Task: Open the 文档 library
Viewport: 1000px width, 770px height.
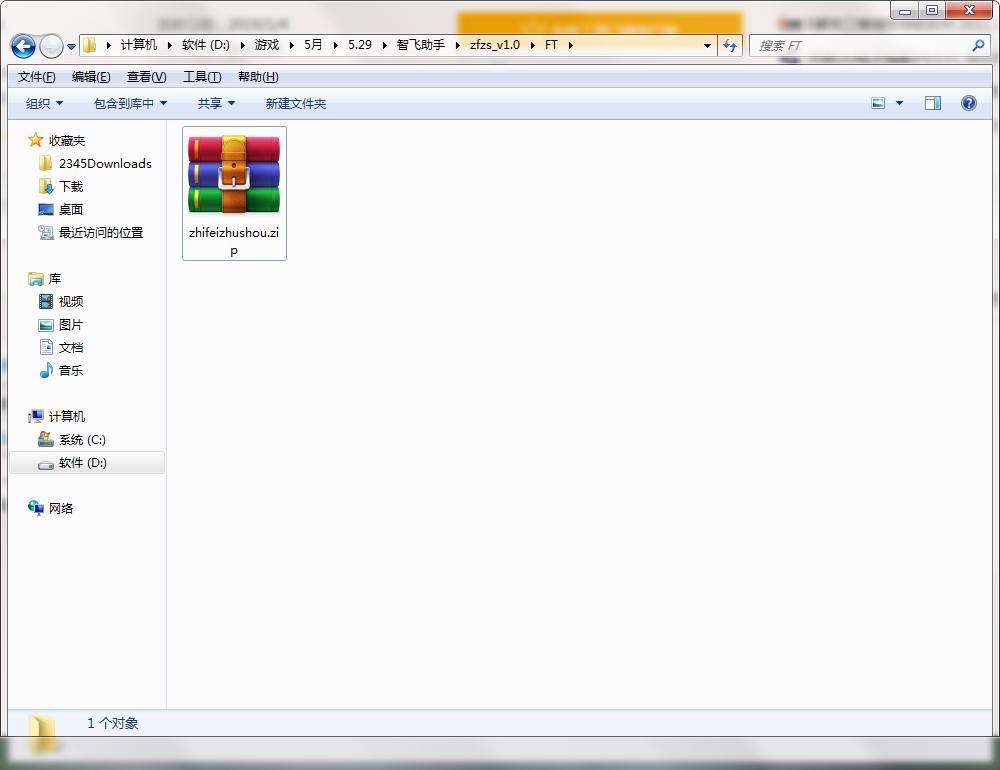Action: point(71,348)
